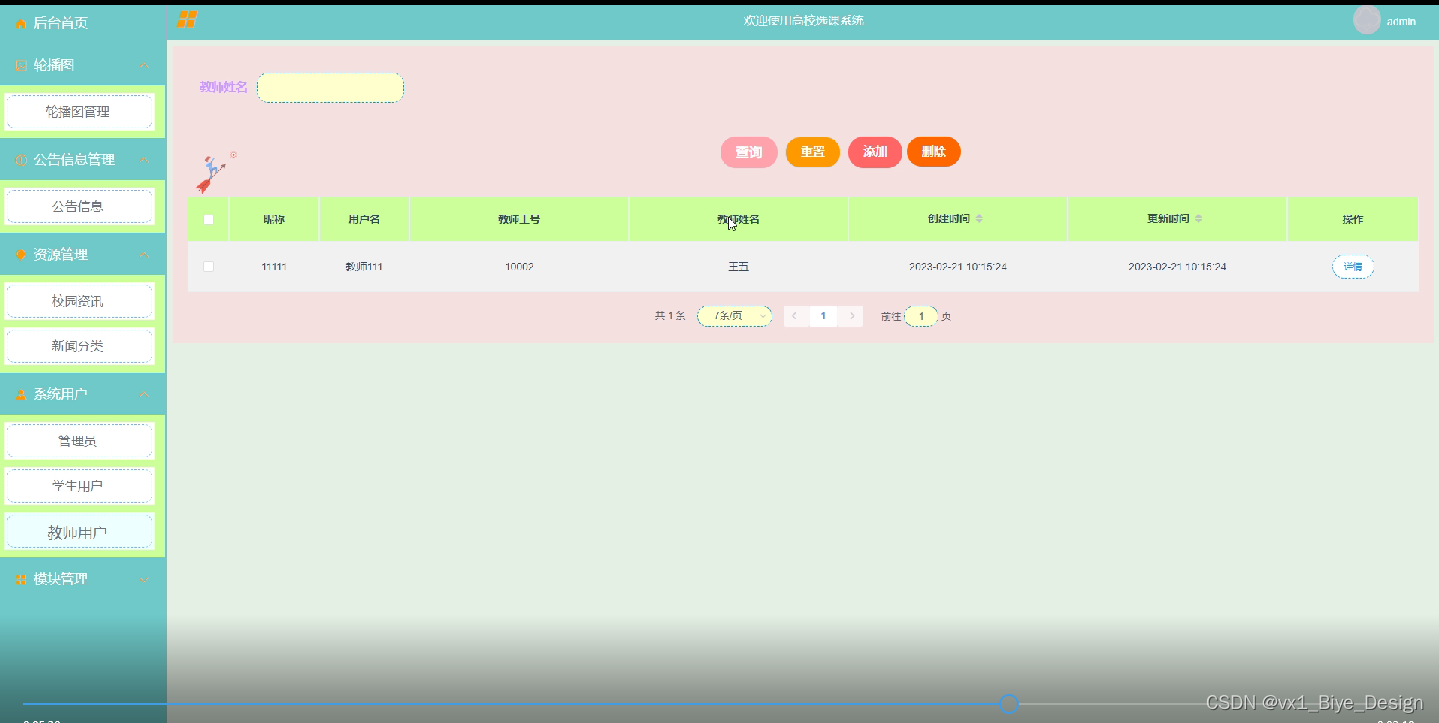Click the cell showing 10002
The height and width of the screenshot is (723, 1439).
(x=519, y=267)
